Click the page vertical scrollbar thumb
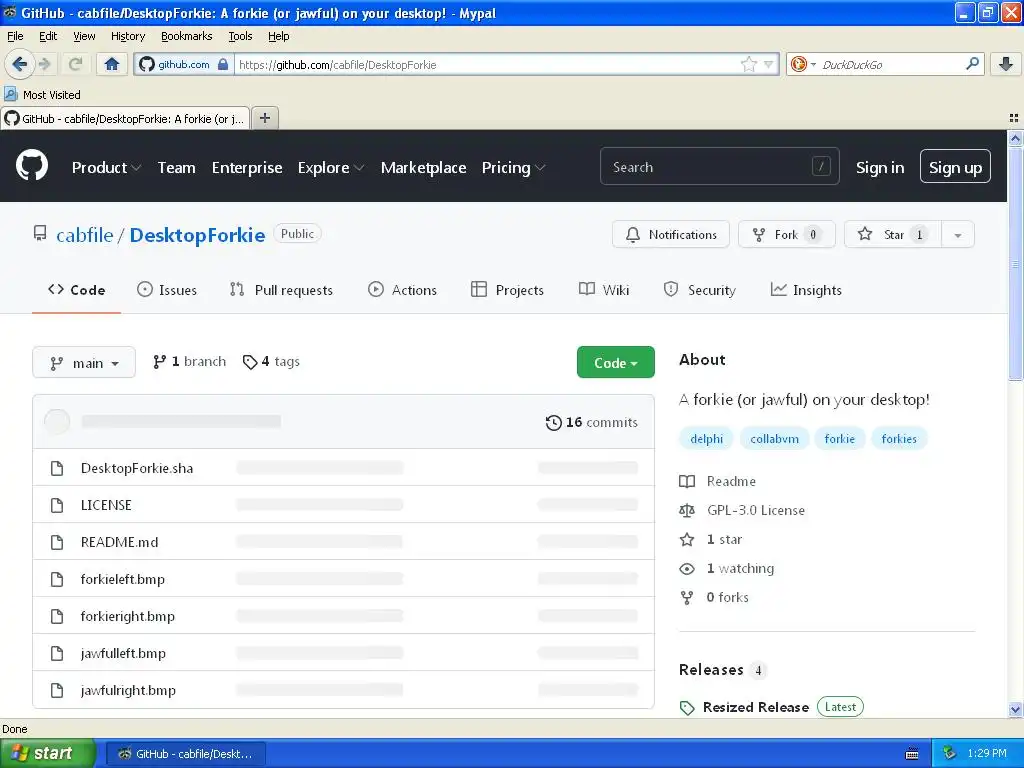This screenshot has height=768, width=1024. pyautogui.click(x=1015, y=263)
